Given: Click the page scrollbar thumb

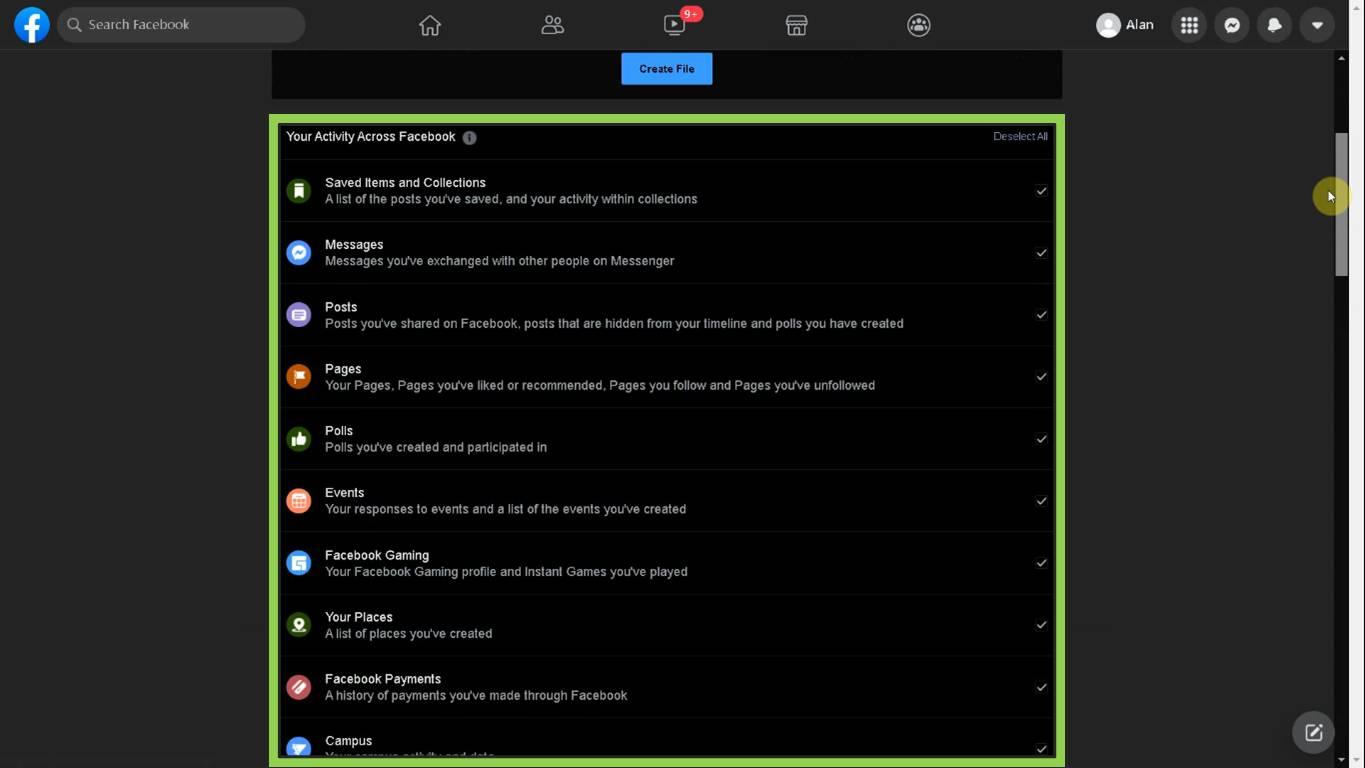Looking at the screenshot, I should [1341, 204].
